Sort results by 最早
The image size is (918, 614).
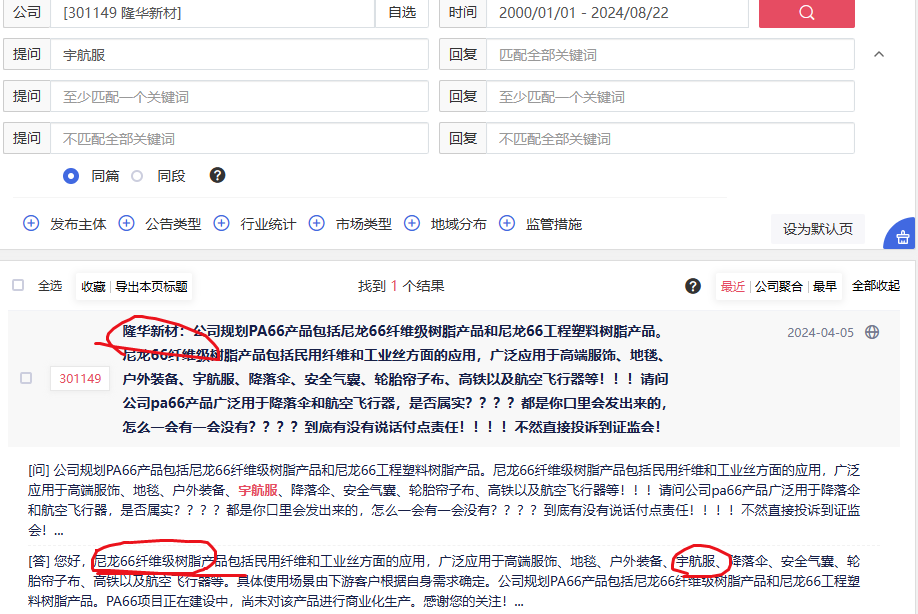point(824,286)
